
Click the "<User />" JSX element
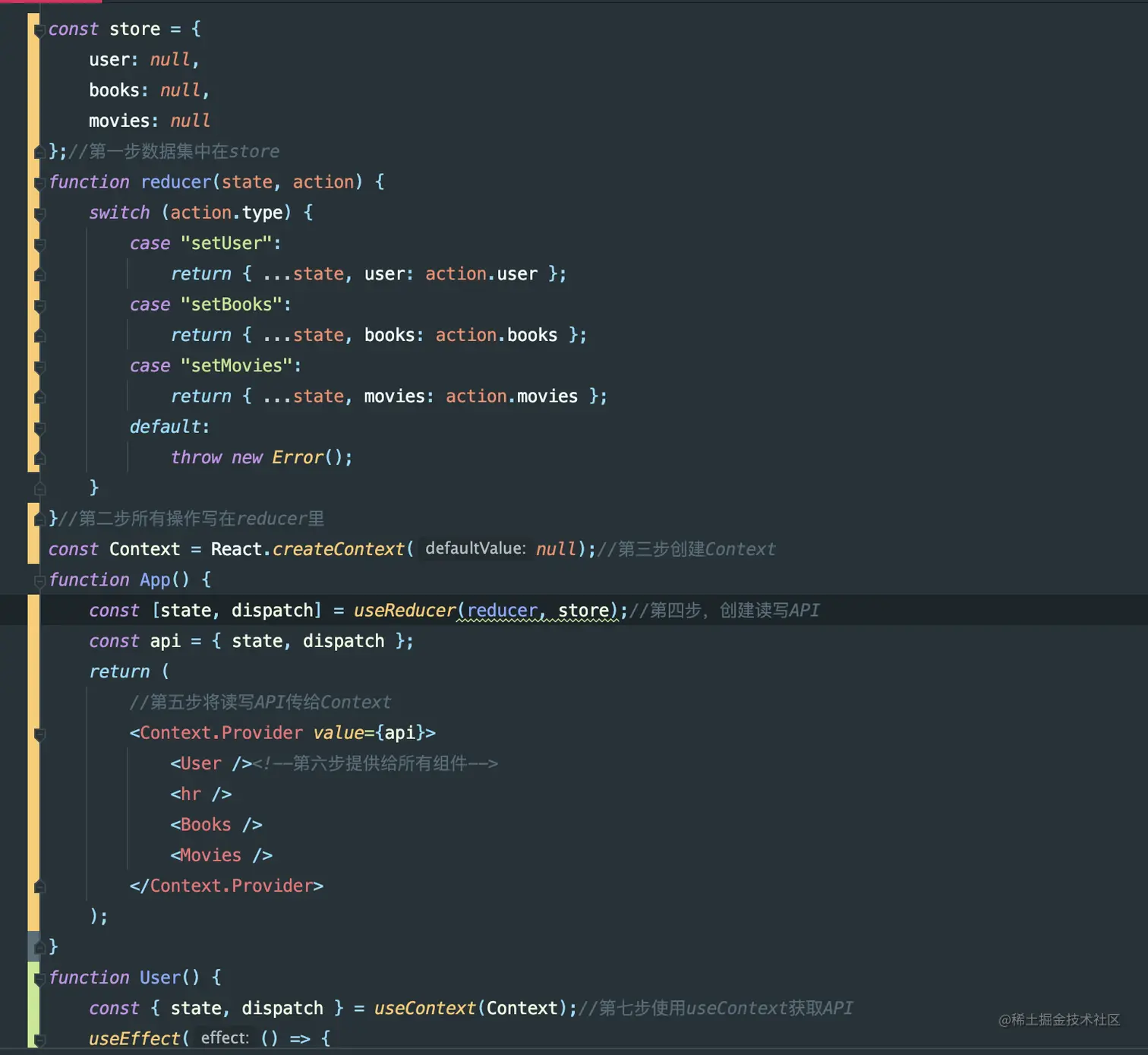[x=211, y=763]
